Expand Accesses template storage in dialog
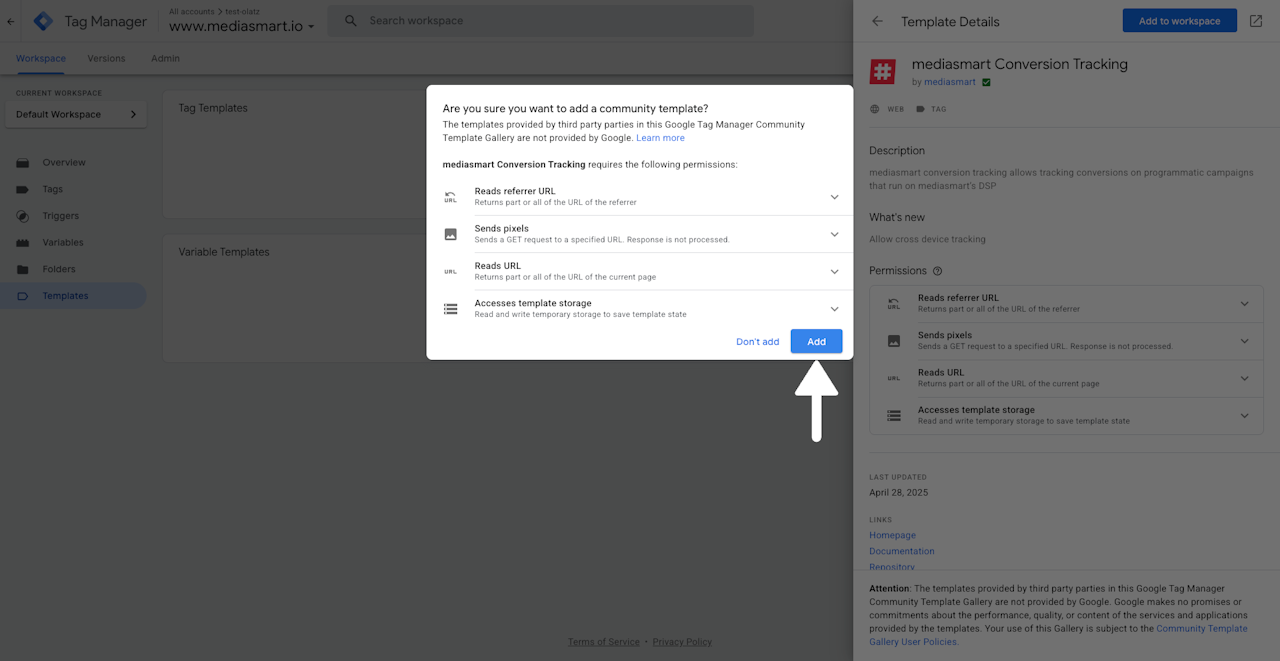The width and height of the screenshot is (1280, 661). click(x=834, y=309)
